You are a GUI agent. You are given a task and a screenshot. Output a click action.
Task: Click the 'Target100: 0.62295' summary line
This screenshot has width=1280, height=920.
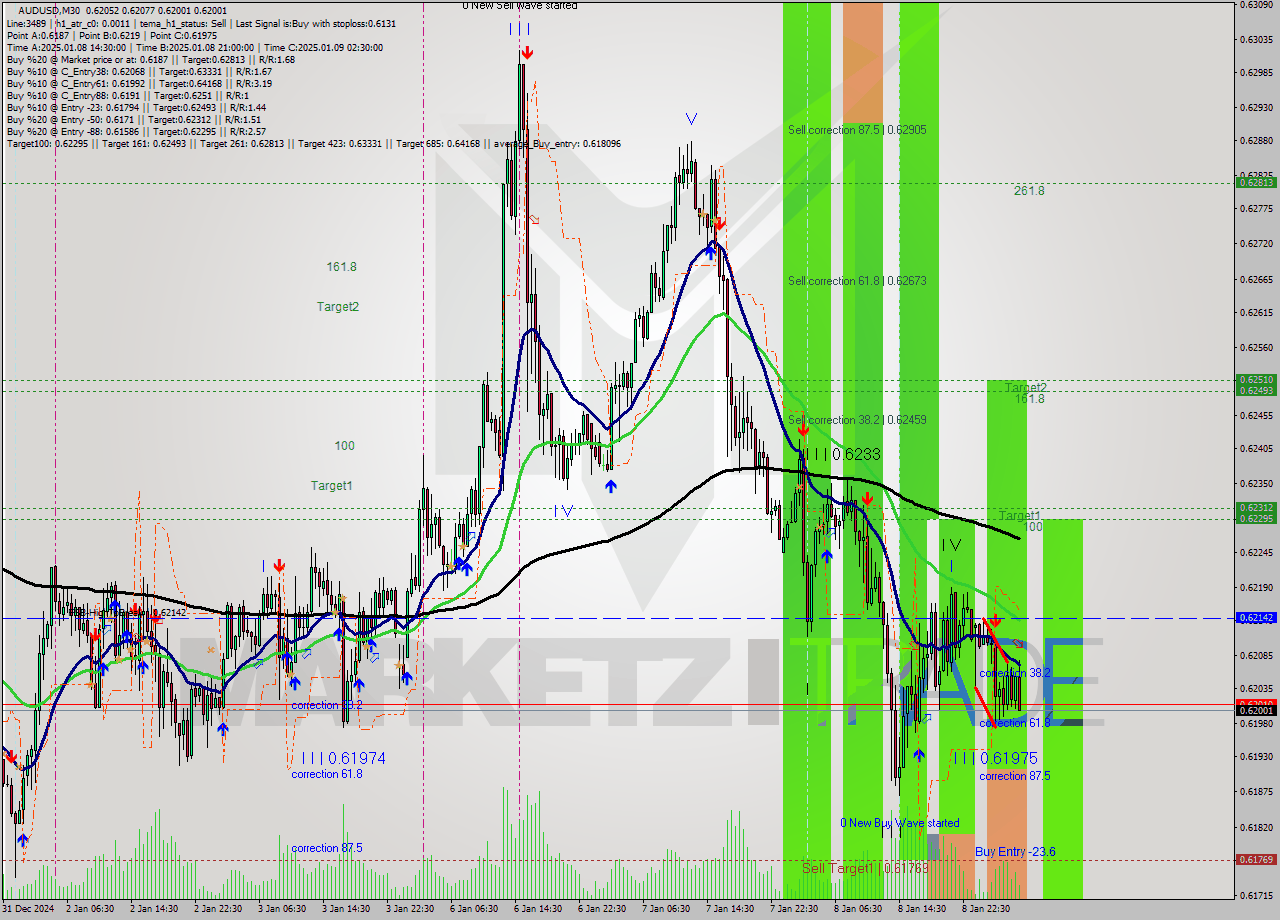point(314,144)
